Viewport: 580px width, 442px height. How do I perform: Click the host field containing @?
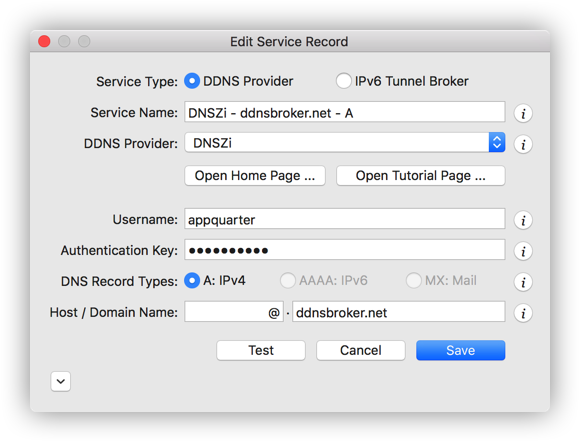click(x=234, y=312)
